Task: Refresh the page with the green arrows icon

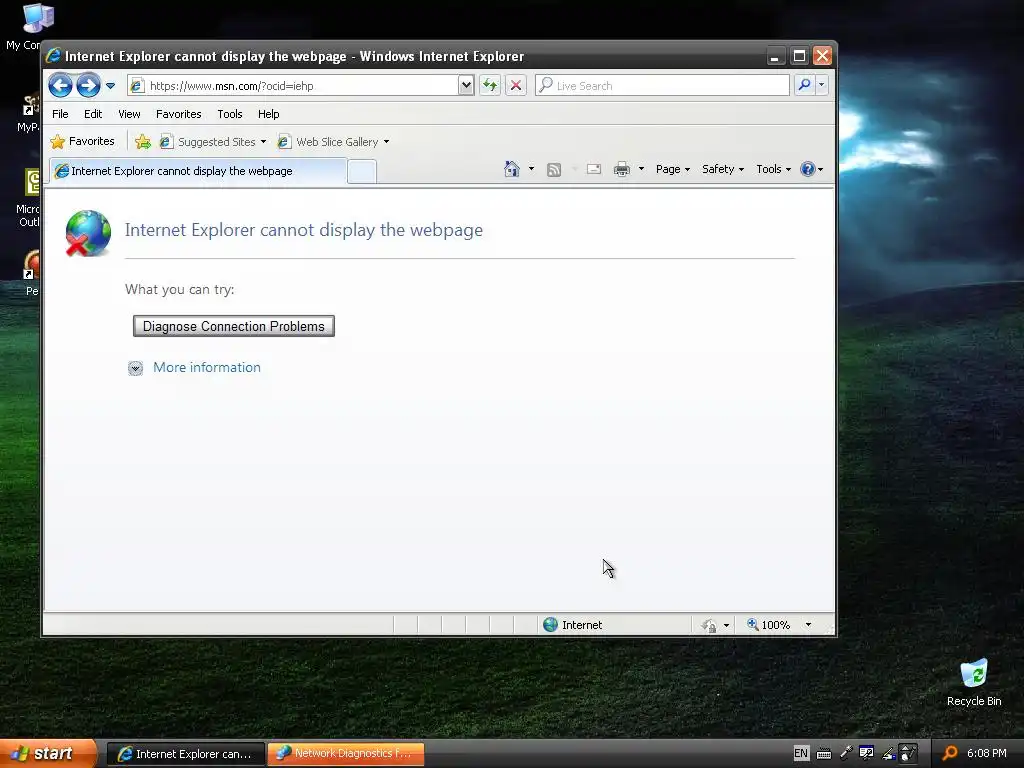Action: pos(490,85)
